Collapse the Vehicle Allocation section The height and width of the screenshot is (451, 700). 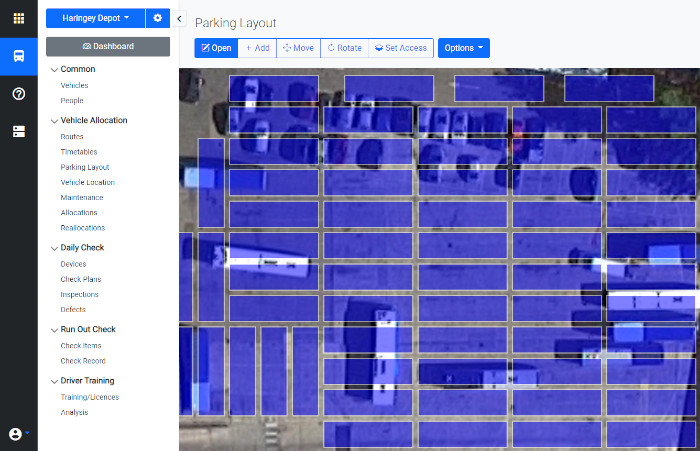coord(89,120)
